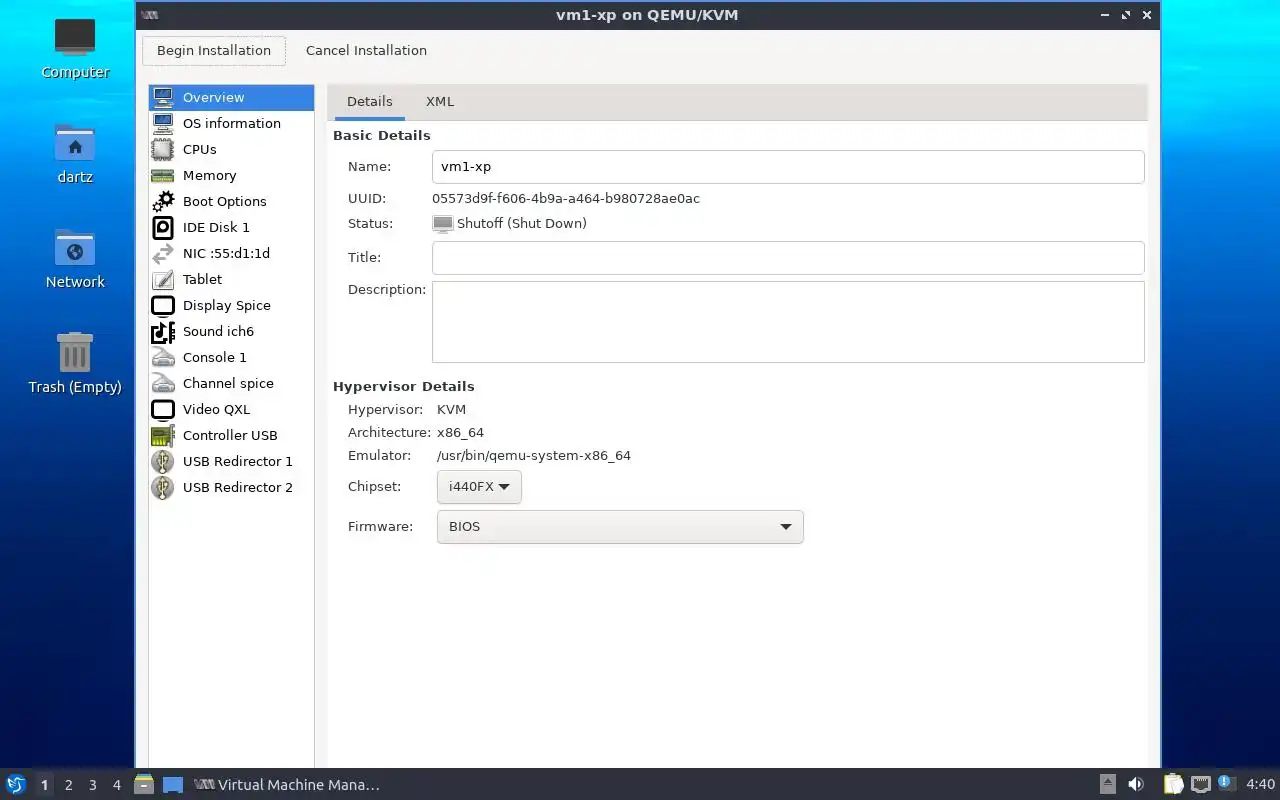
Task: Select the USB Redirector 1 icon
Action: point(163,461)
